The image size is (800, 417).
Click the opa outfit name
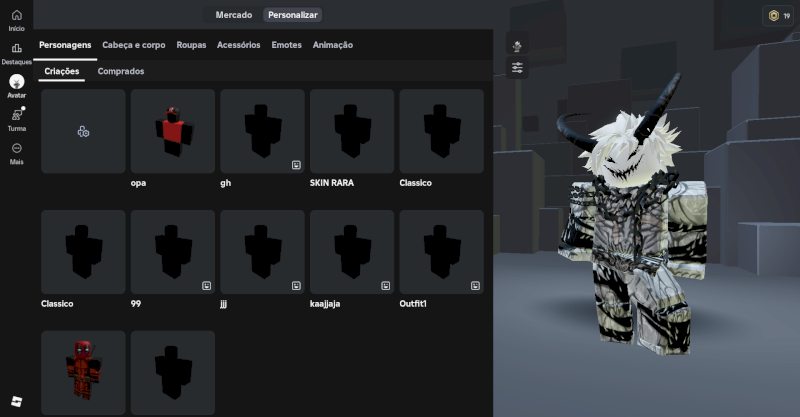pyautogui.click(x=138, y=183)
